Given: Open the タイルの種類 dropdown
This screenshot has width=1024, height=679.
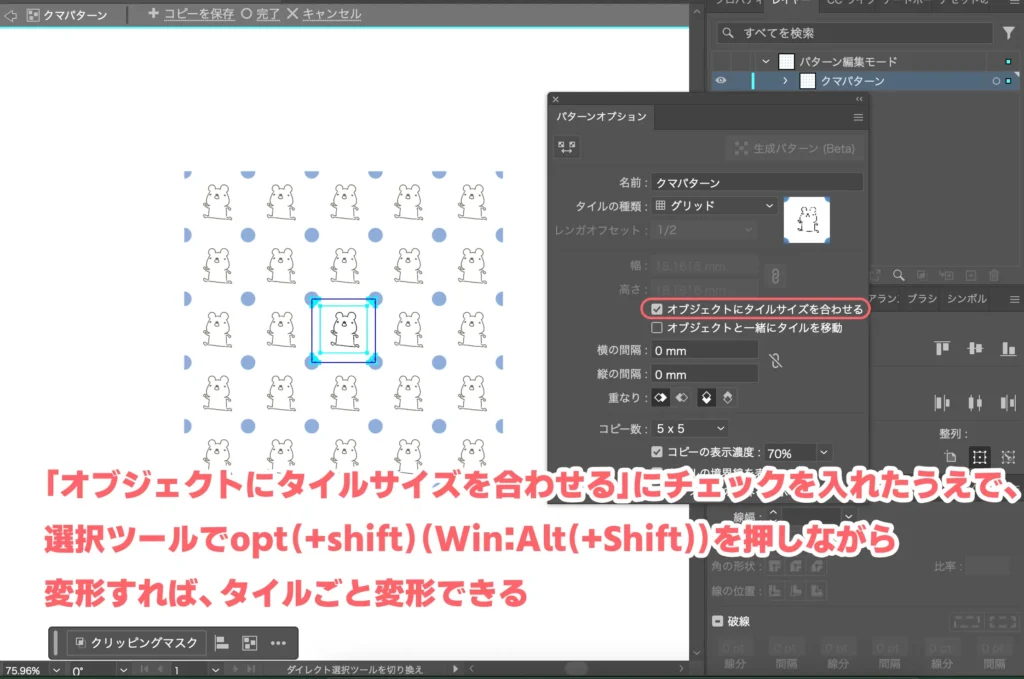Looking at the screenshot, I should pos(715,205).
